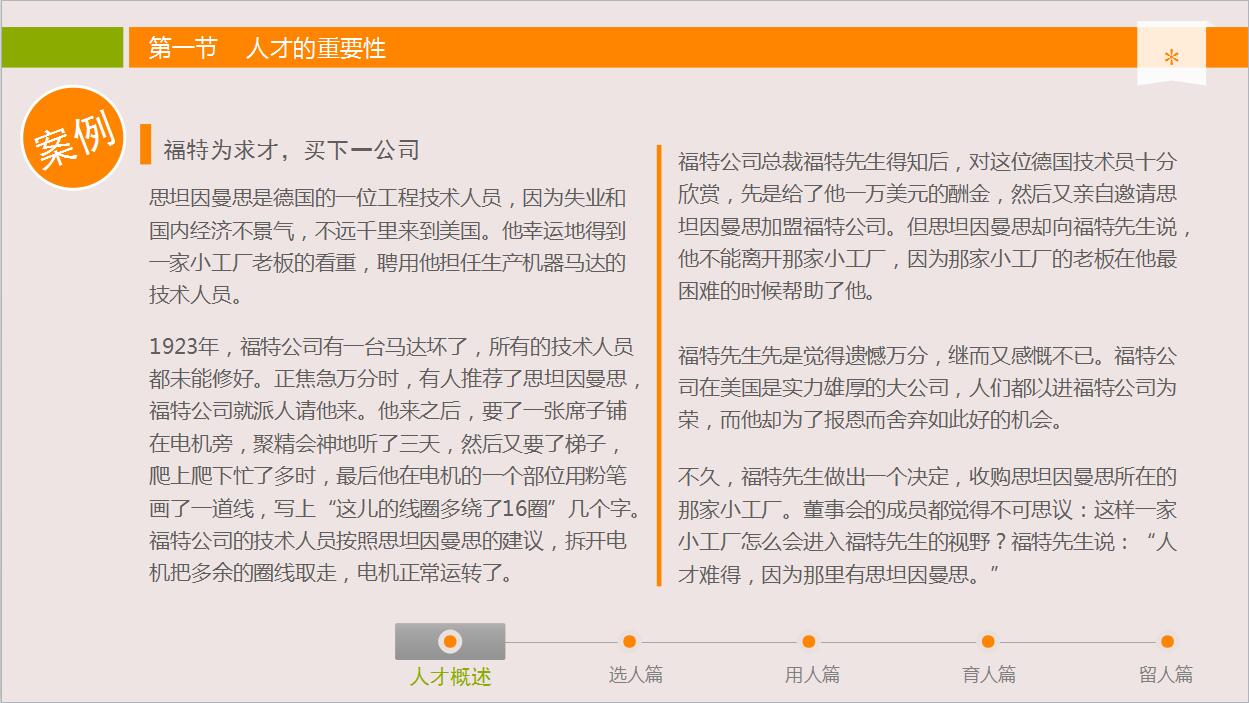Click the asterisk bookmark ribbon icon
Screen dimensions: 1249x703
click(x=1170, y=55)
